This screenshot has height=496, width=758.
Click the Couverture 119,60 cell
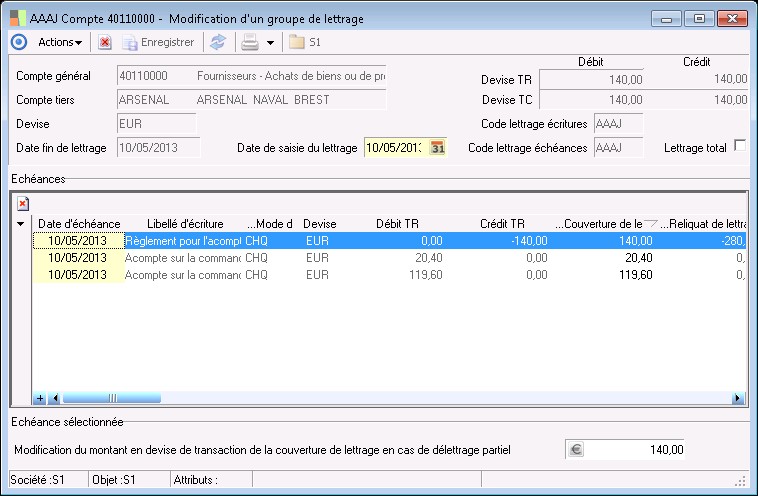[605, 275]
